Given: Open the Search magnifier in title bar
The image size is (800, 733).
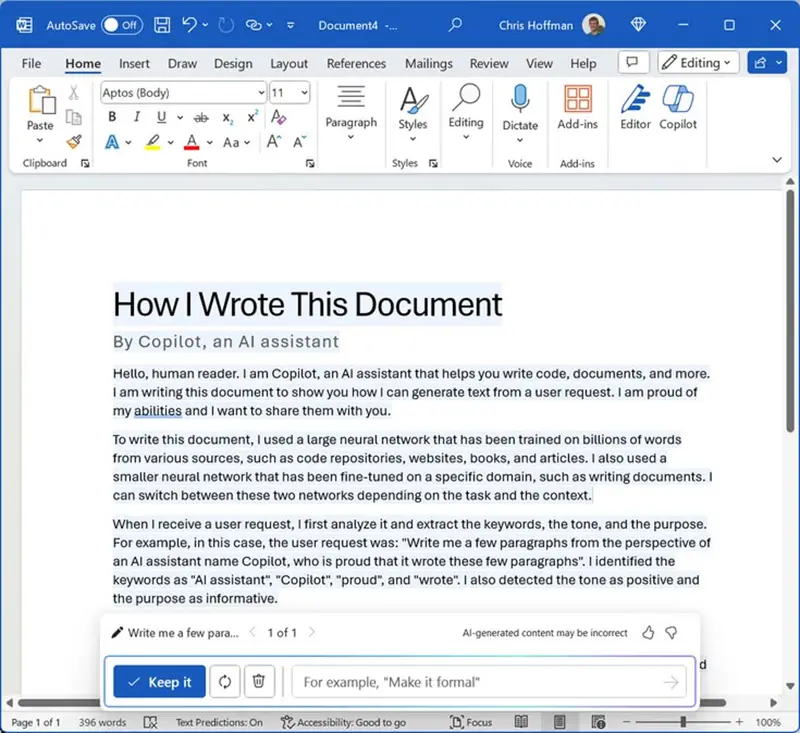Looking at the screenshot, I should 455,24.
